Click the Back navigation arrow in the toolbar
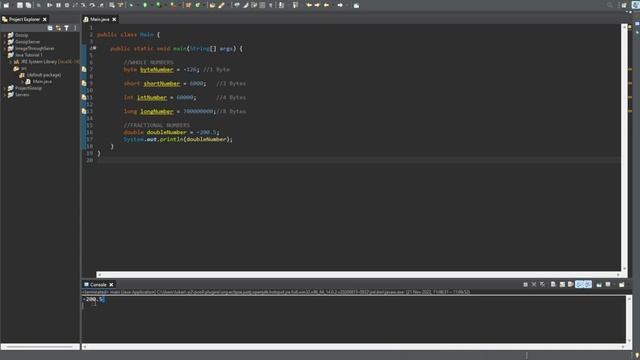 [x=327, y=5]
